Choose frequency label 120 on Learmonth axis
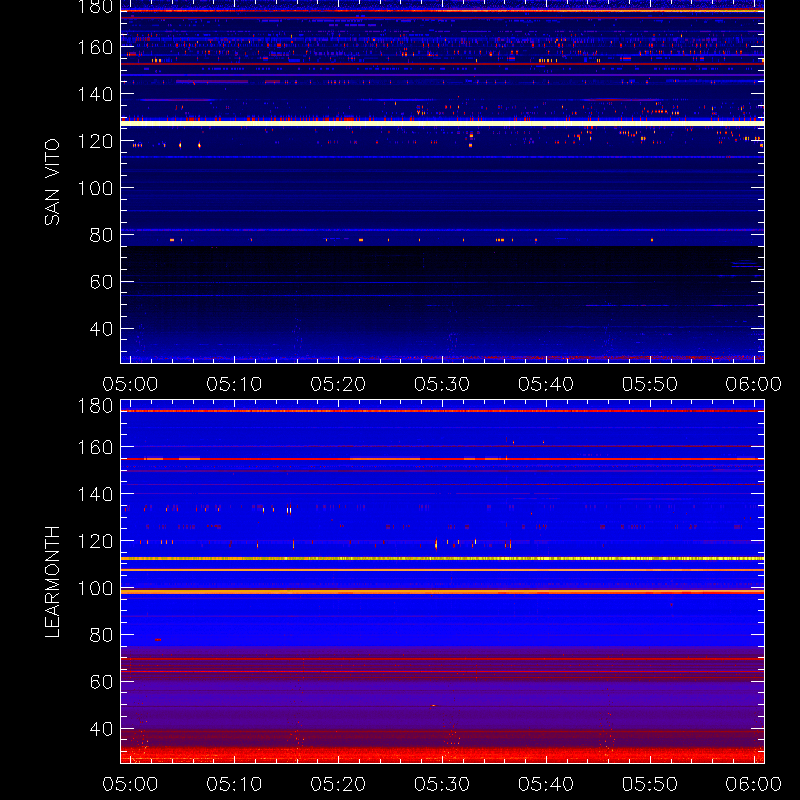 coord(95,541)
